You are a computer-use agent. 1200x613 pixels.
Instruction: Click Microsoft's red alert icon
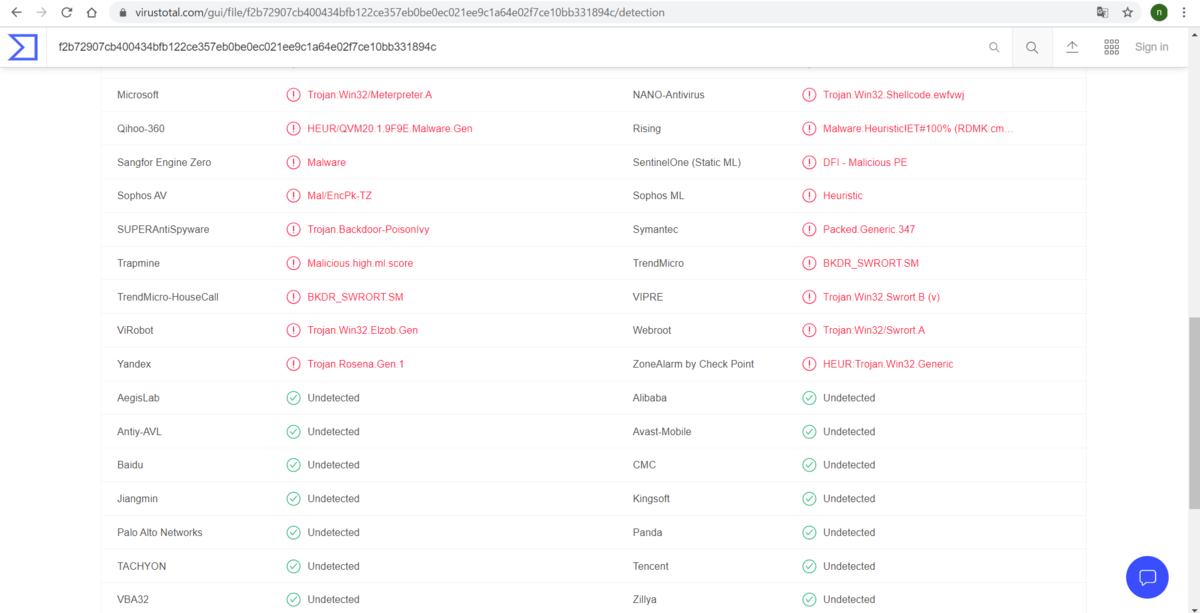pyautogui.click(x=293, y=95)
